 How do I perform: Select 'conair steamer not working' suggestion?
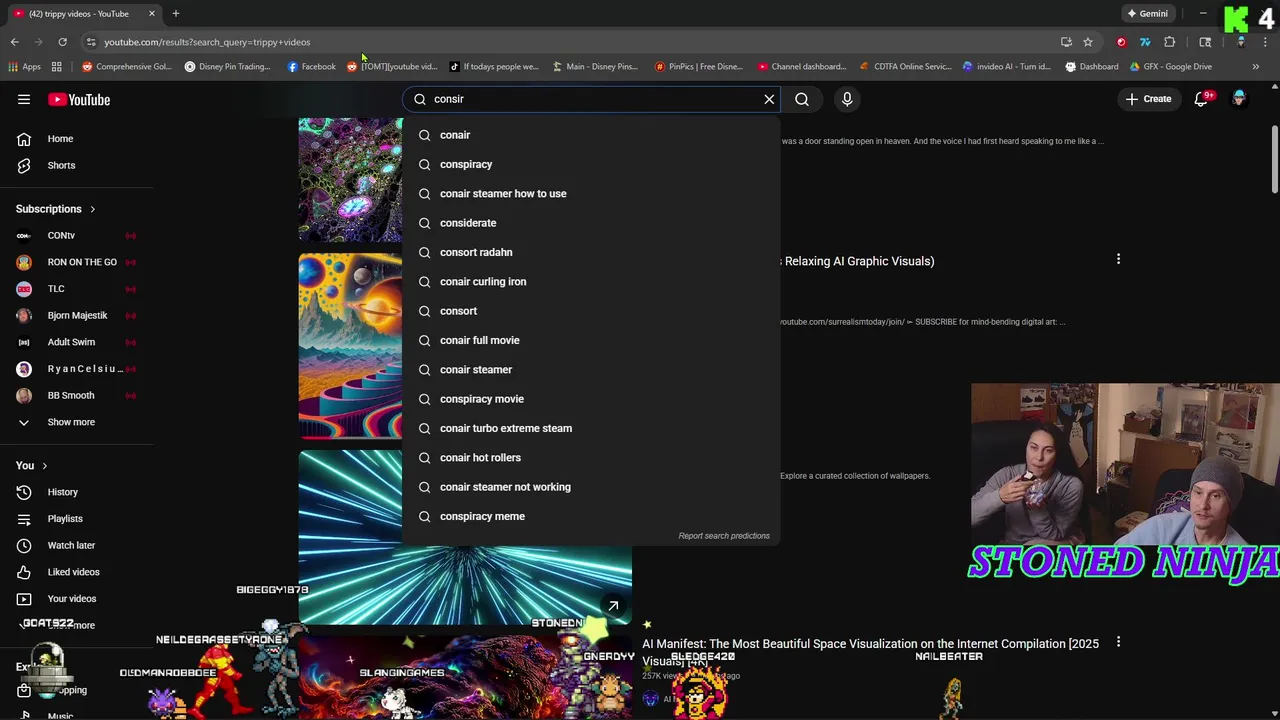pos(591,487)
